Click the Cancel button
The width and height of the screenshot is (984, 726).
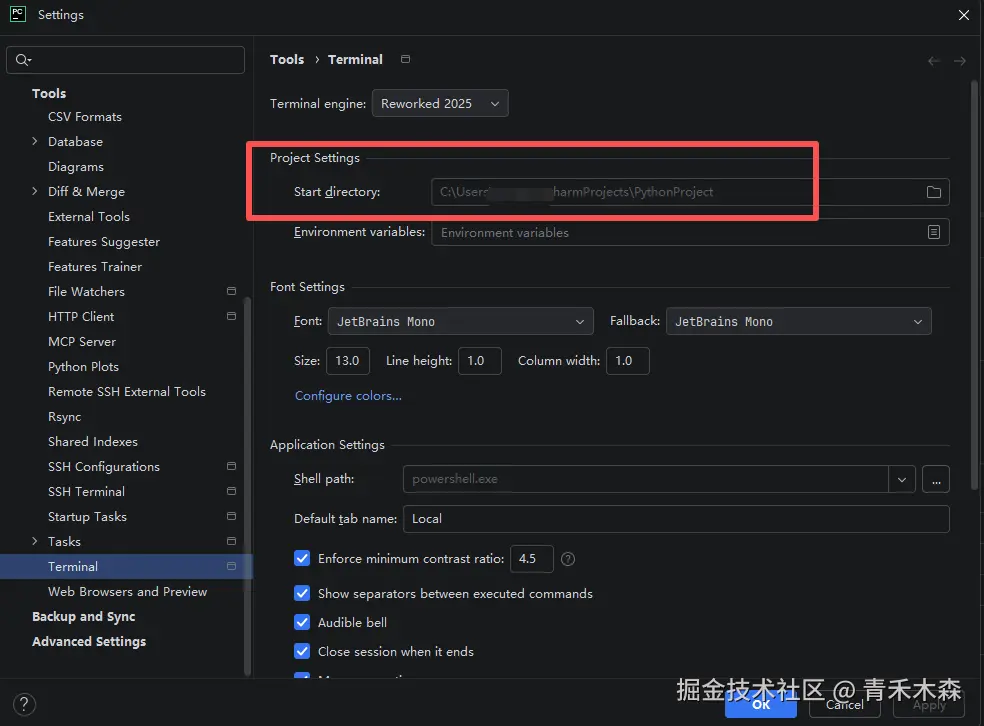coord(845,705)
